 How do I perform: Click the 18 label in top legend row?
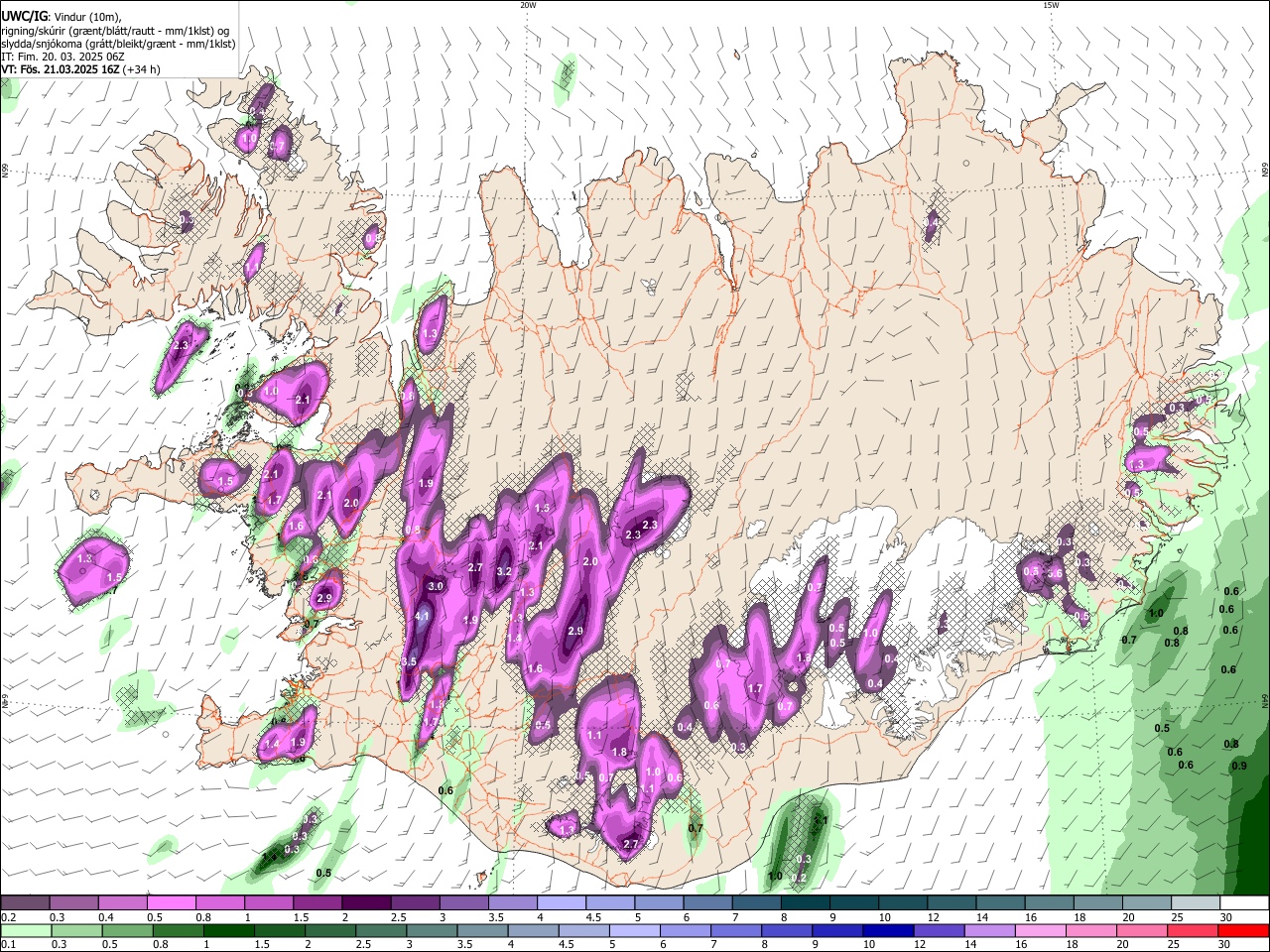click(x=1079, y=917)
